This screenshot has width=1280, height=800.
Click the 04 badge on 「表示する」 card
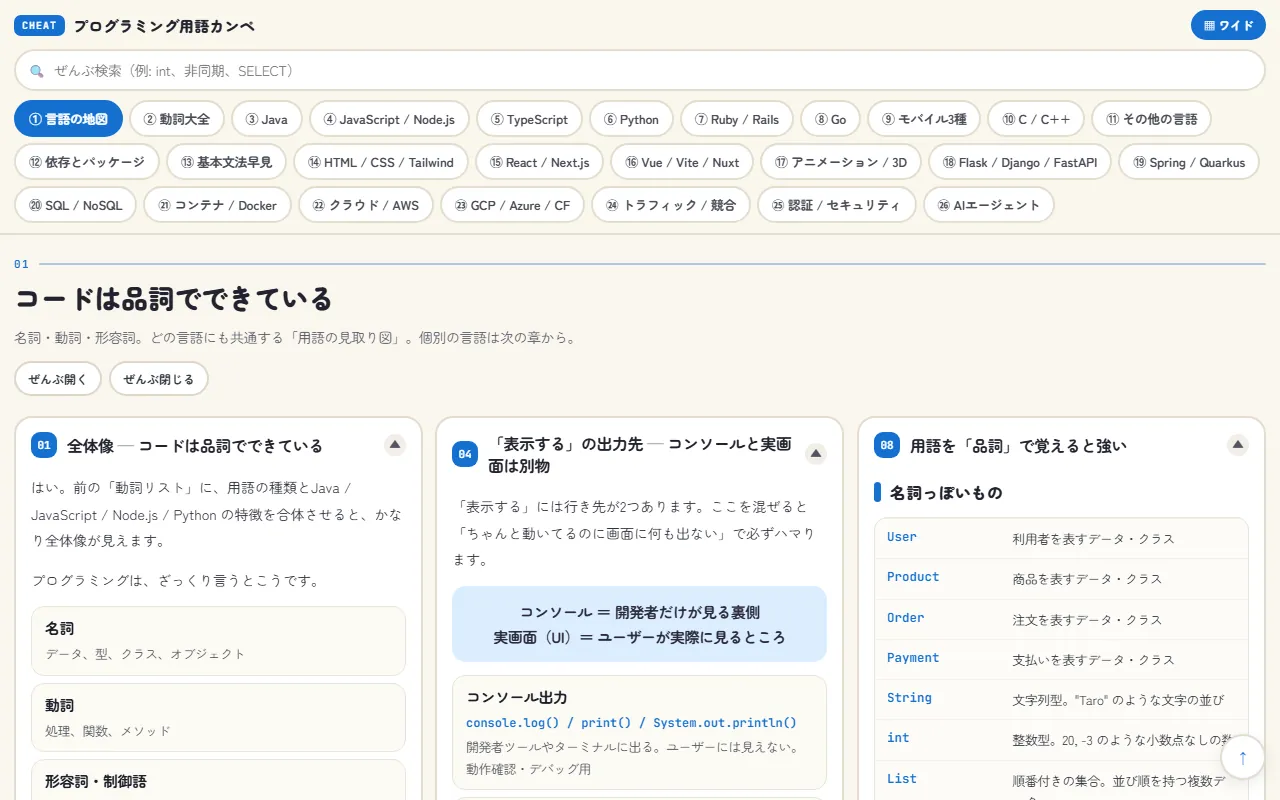pos(465,454)
